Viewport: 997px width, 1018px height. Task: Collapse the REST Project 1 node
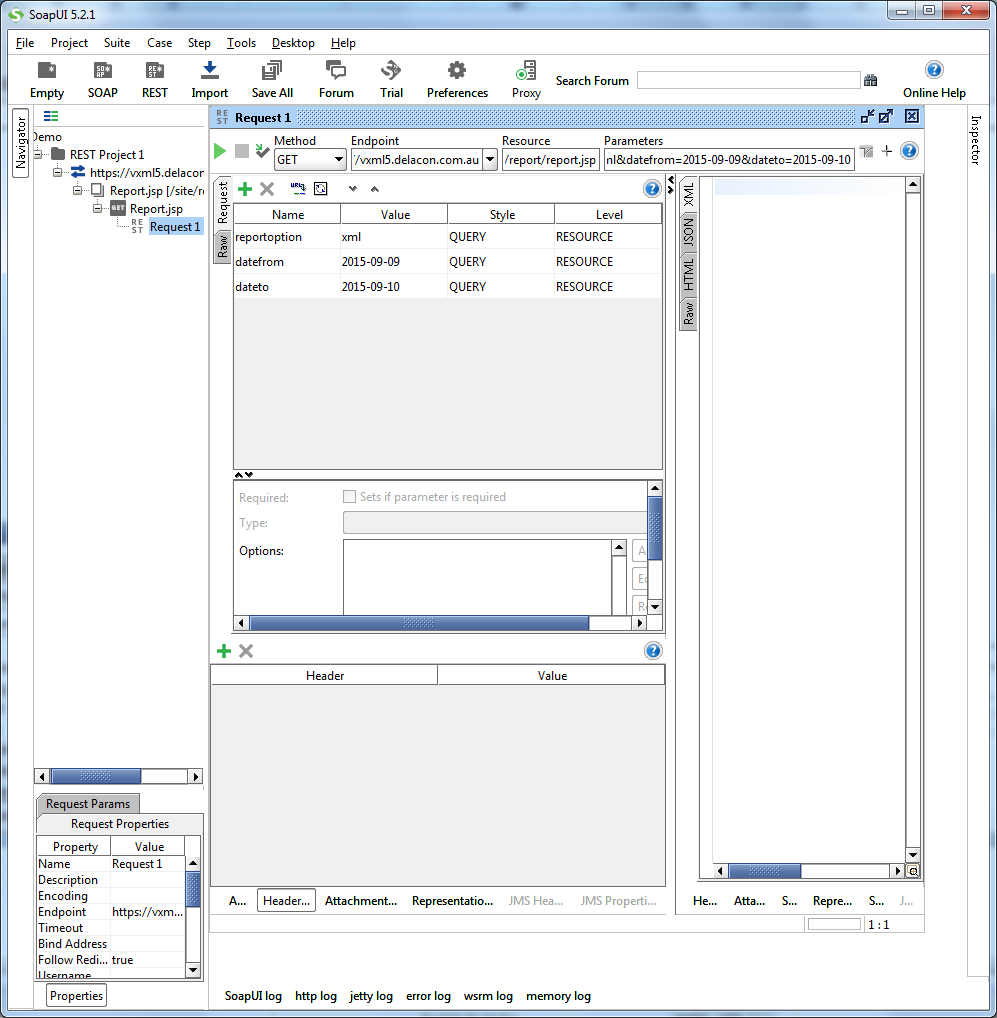tap(38, 155)
